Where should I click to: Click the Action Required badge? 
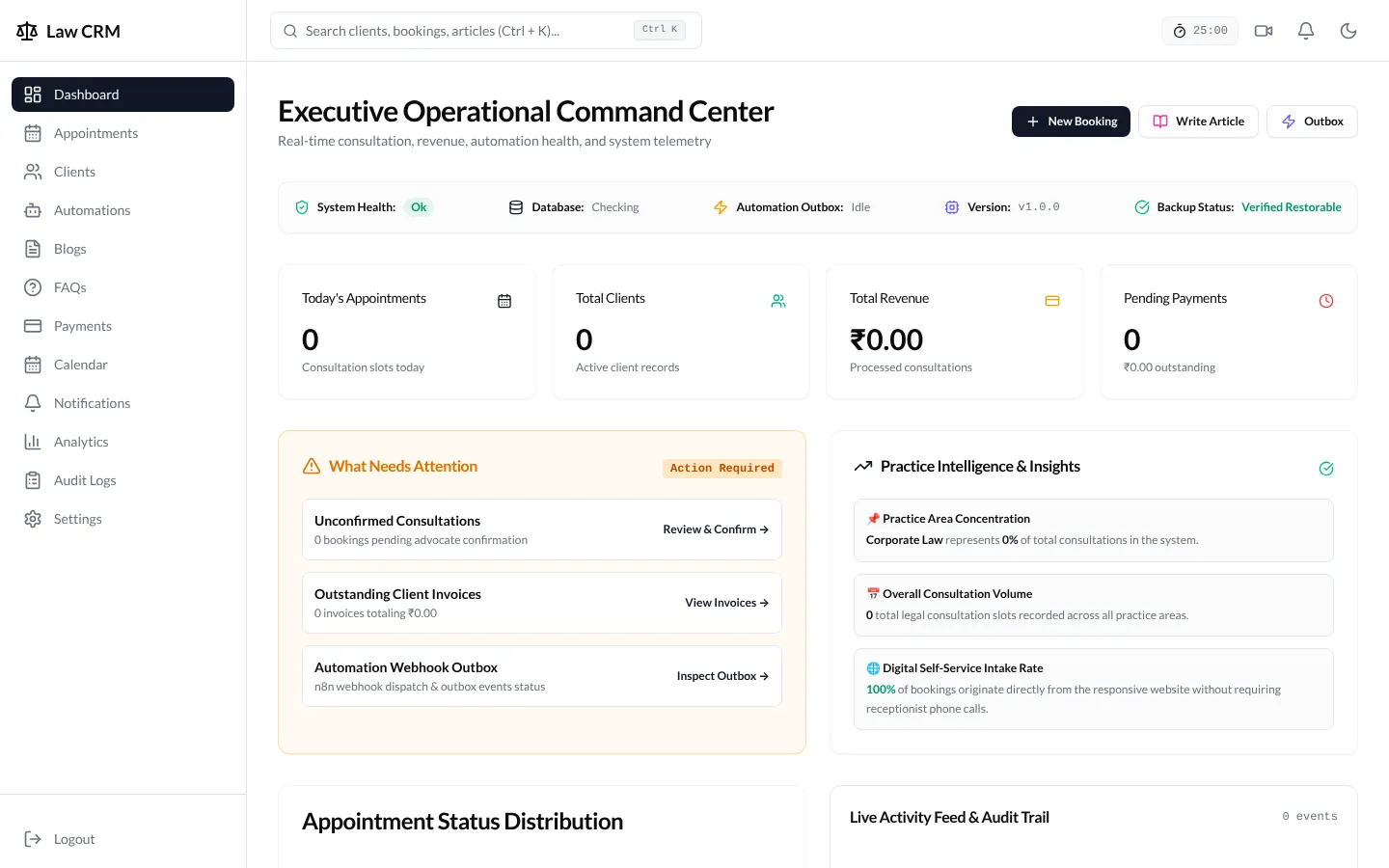click(x=722, y=468)
